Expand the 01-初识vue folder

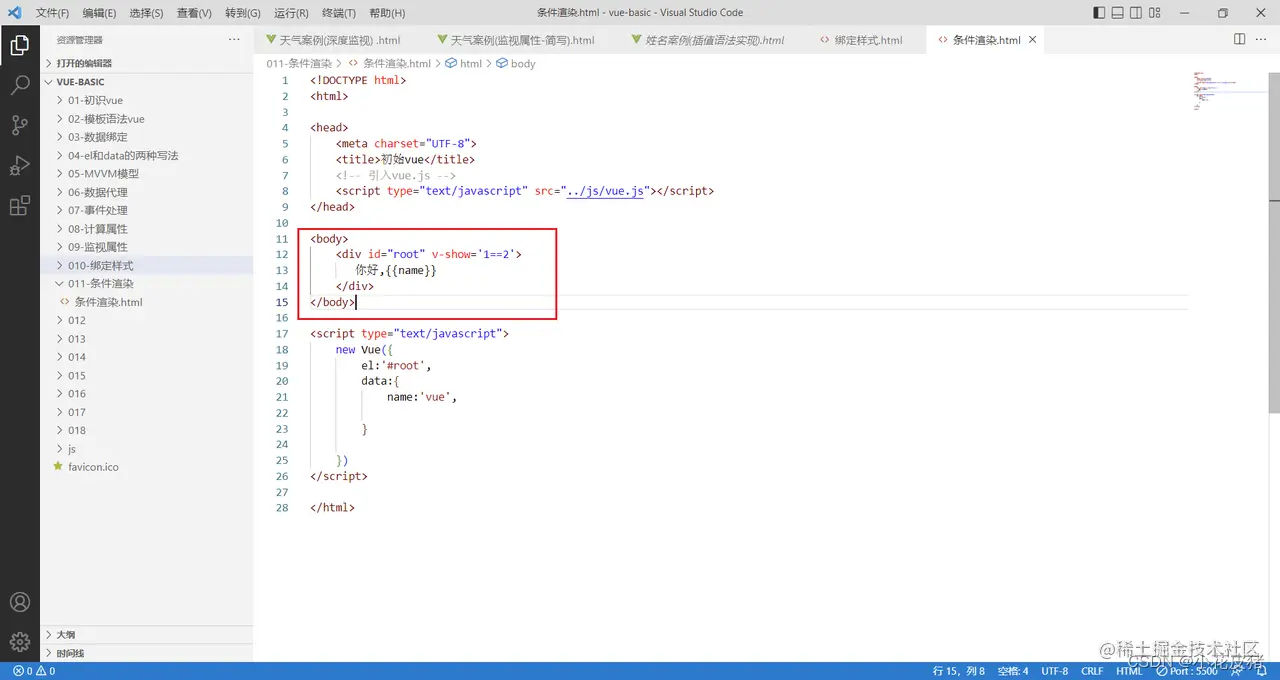[146, 100]
